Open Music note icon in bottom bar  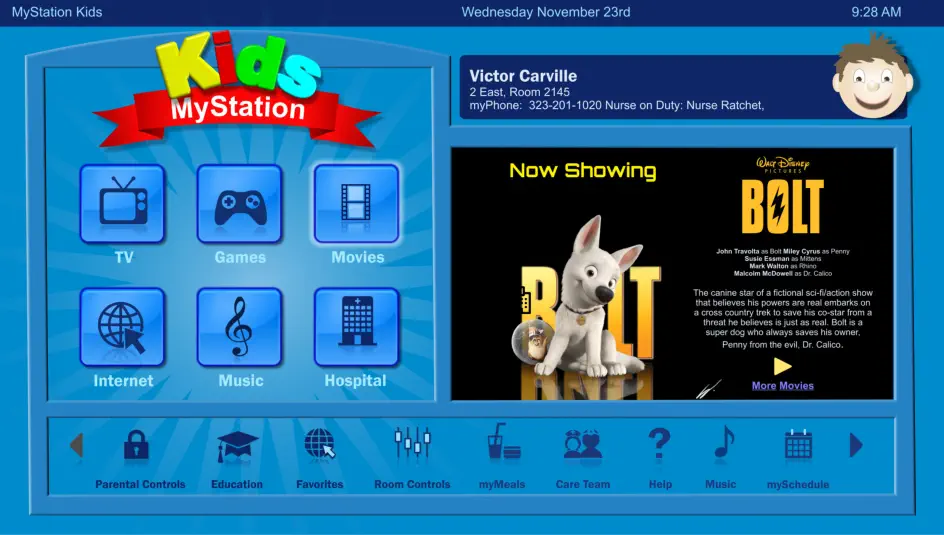tap(724, 442)
